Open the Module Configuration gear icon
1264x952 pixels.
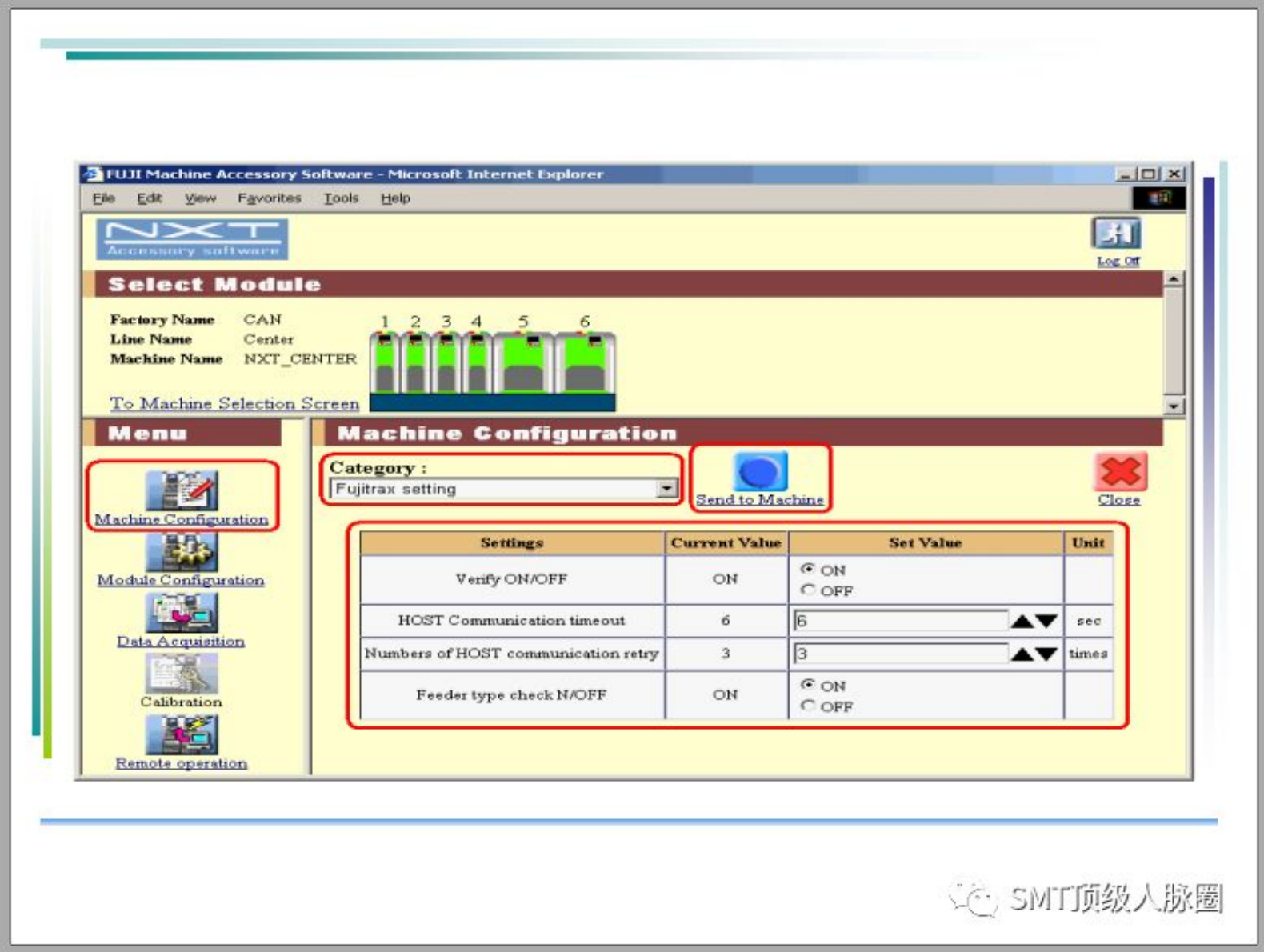tap(182, 551)
